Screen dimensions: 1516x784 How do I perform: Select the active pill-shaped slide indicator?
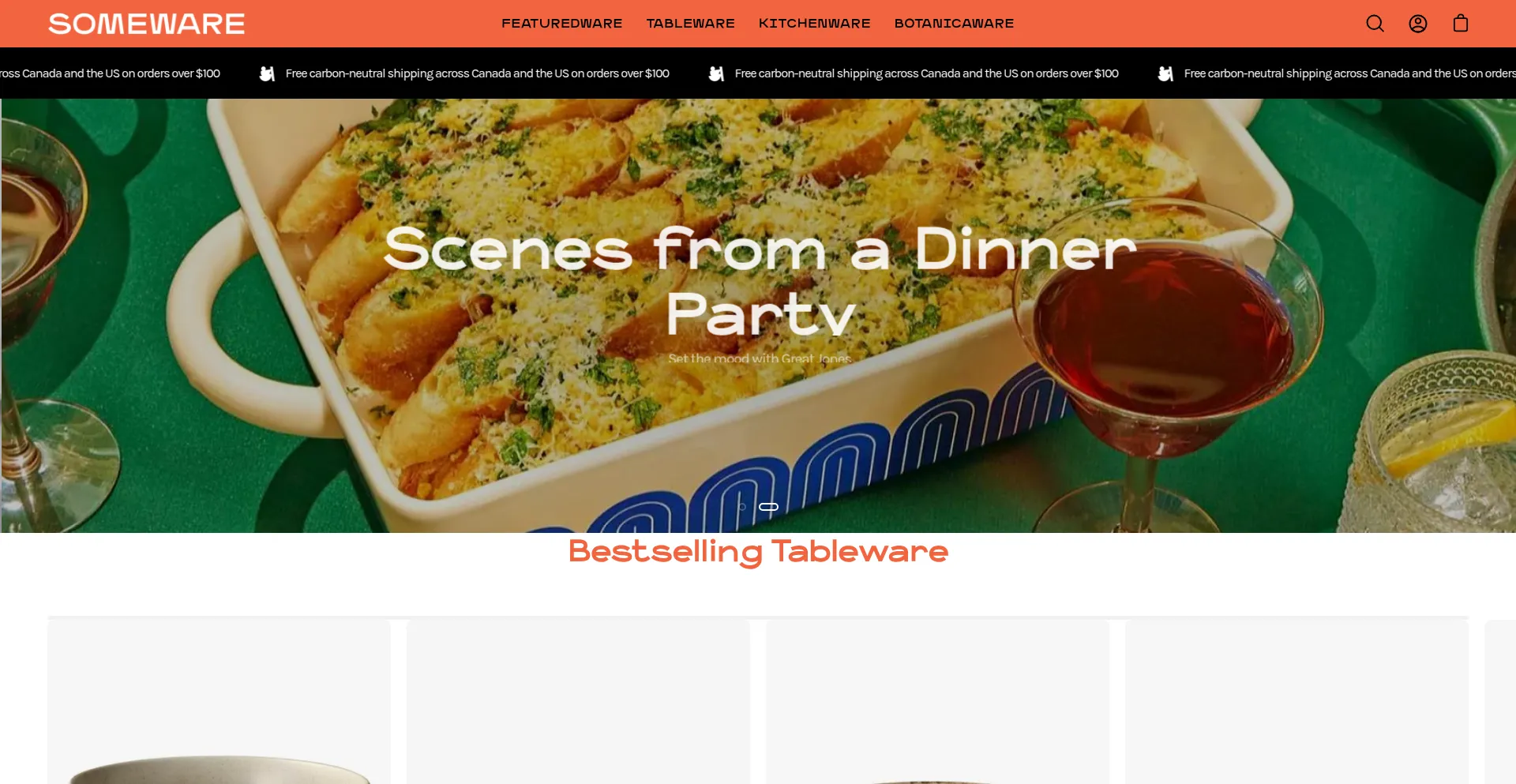769,507
